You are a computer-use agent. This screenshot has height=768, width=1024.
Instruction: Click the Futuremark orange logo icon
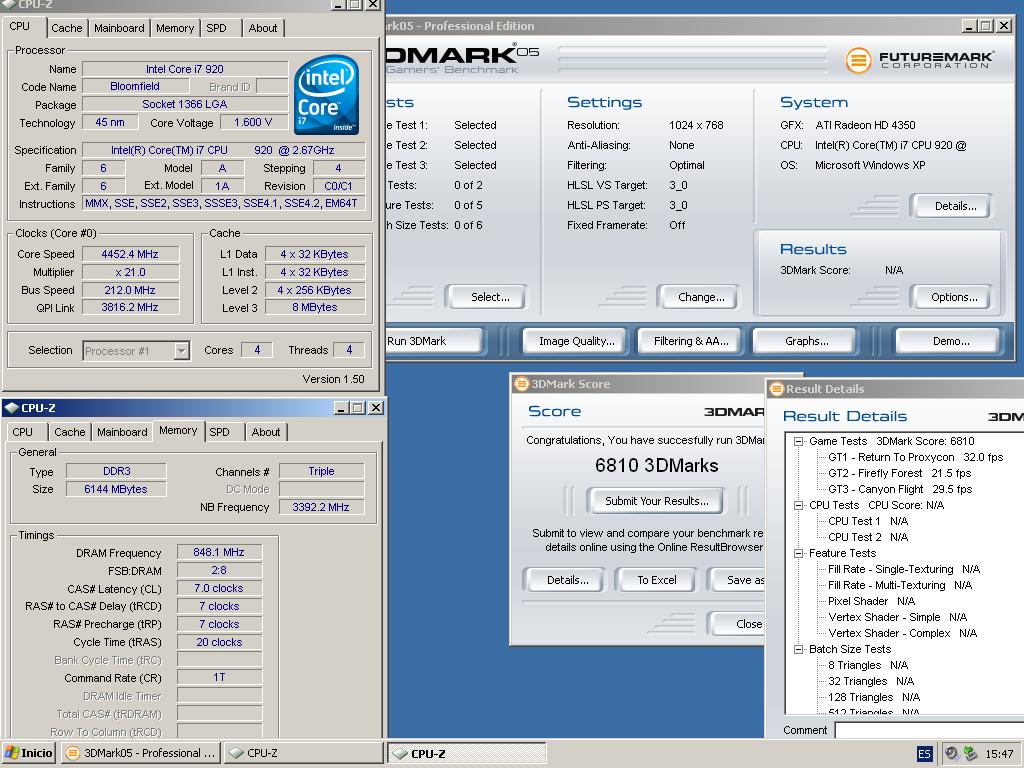click(858, 60)
